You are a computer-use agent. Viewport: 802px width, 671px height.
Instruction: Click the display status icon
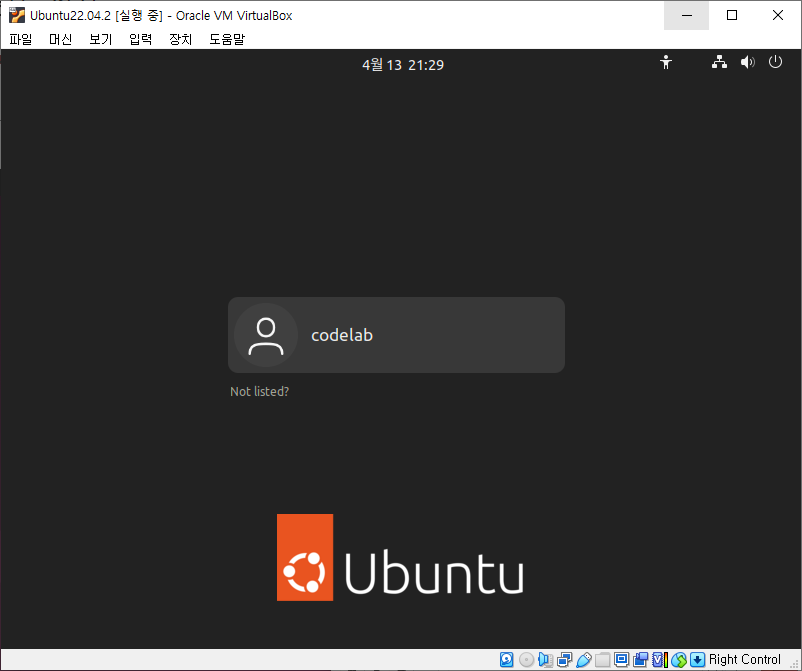point(621,660)
